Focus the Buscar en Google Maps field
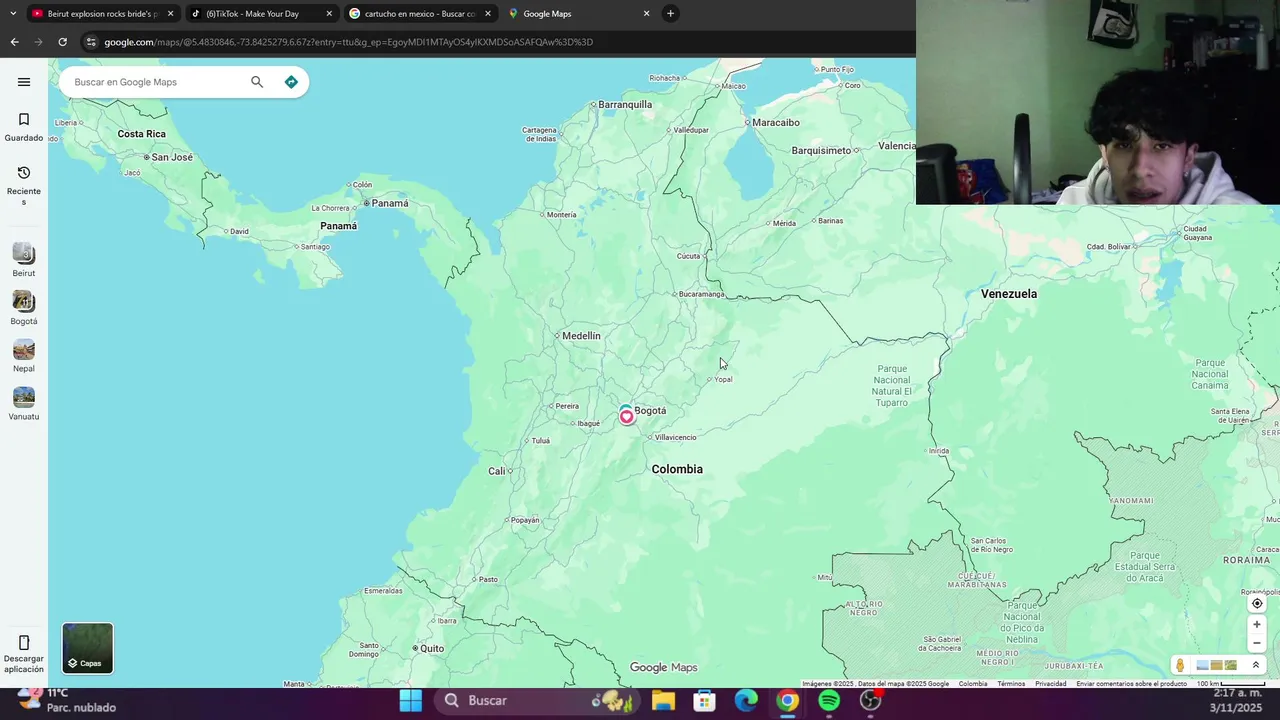Image resolution: width=1280 pixels, height=720 pixels. (x=155, y=82)
